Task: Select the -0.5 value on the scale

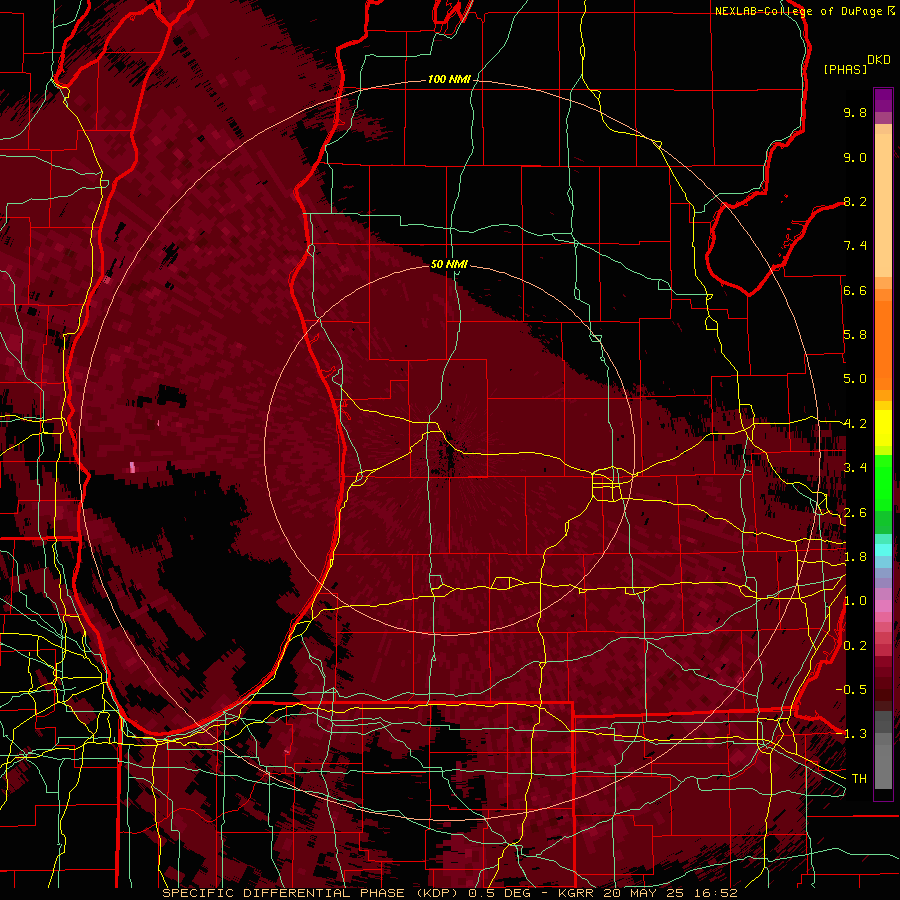Action: 851,689
